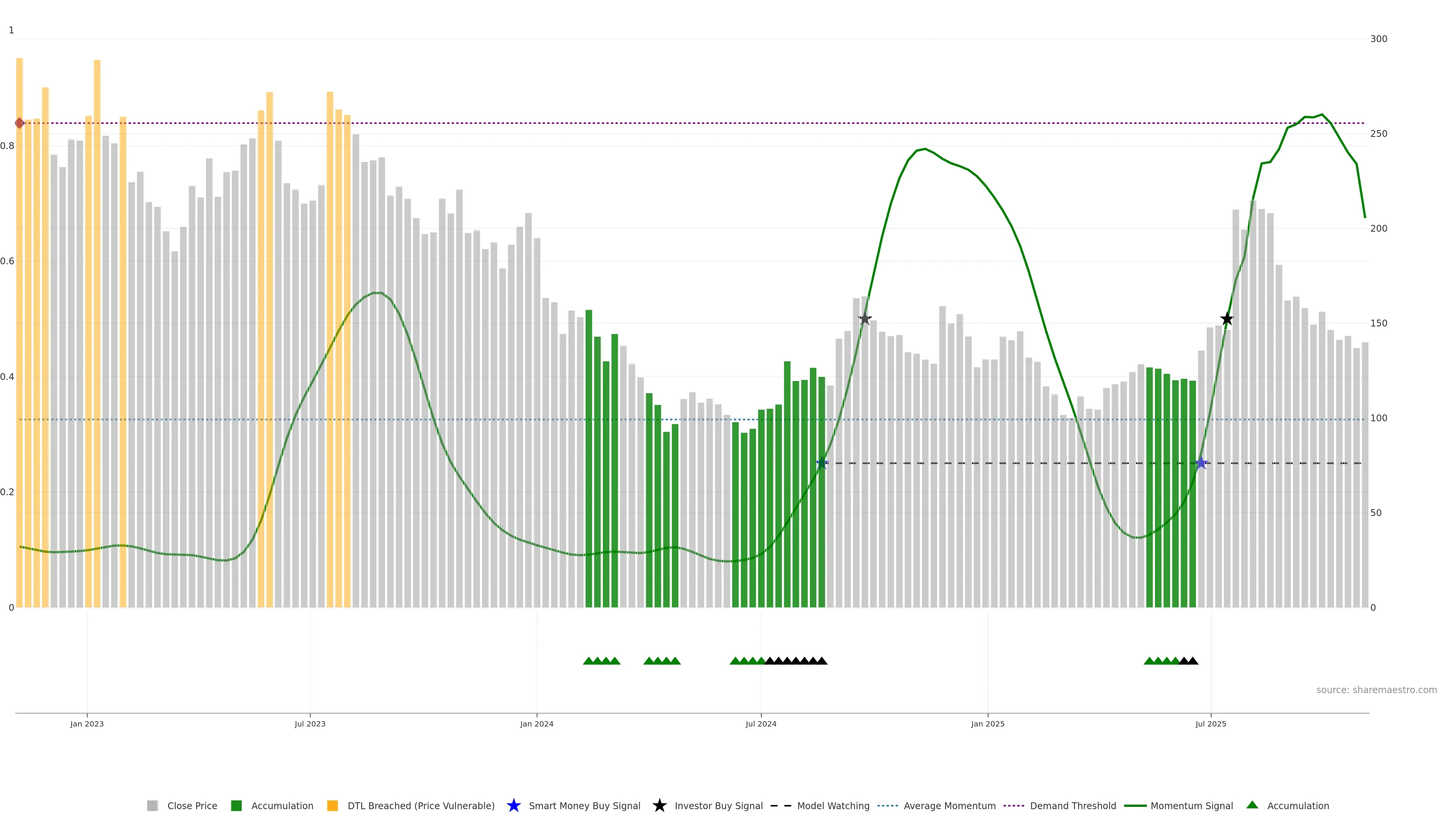1456x819 pixels.
Task: Click the blue Smart Money Buy Signal legend star
Action: (x=513, y=805)
